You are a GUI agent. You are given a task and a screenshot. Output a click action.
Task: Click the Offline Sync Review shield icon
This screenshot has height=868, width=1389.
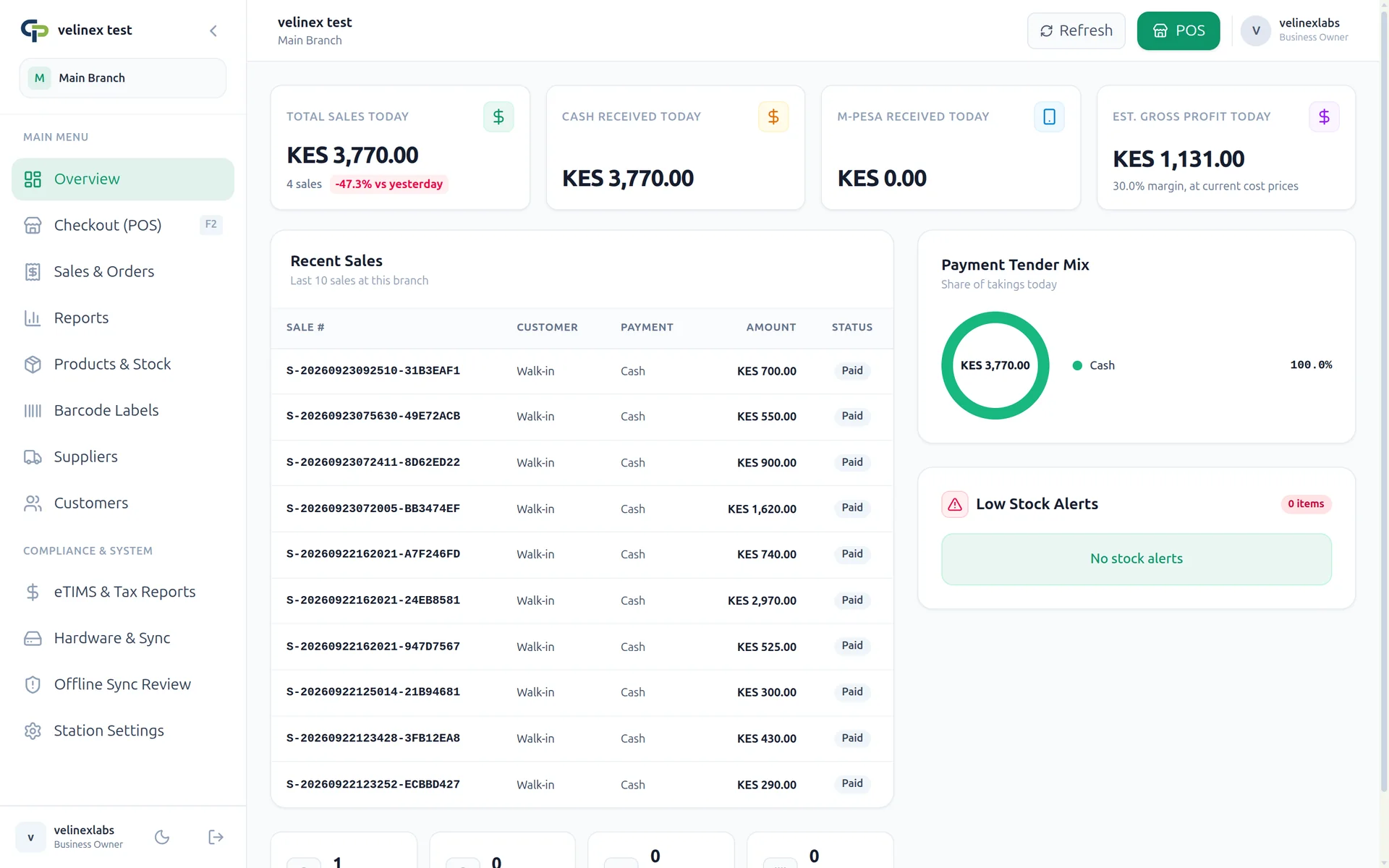tap(33, 685)
